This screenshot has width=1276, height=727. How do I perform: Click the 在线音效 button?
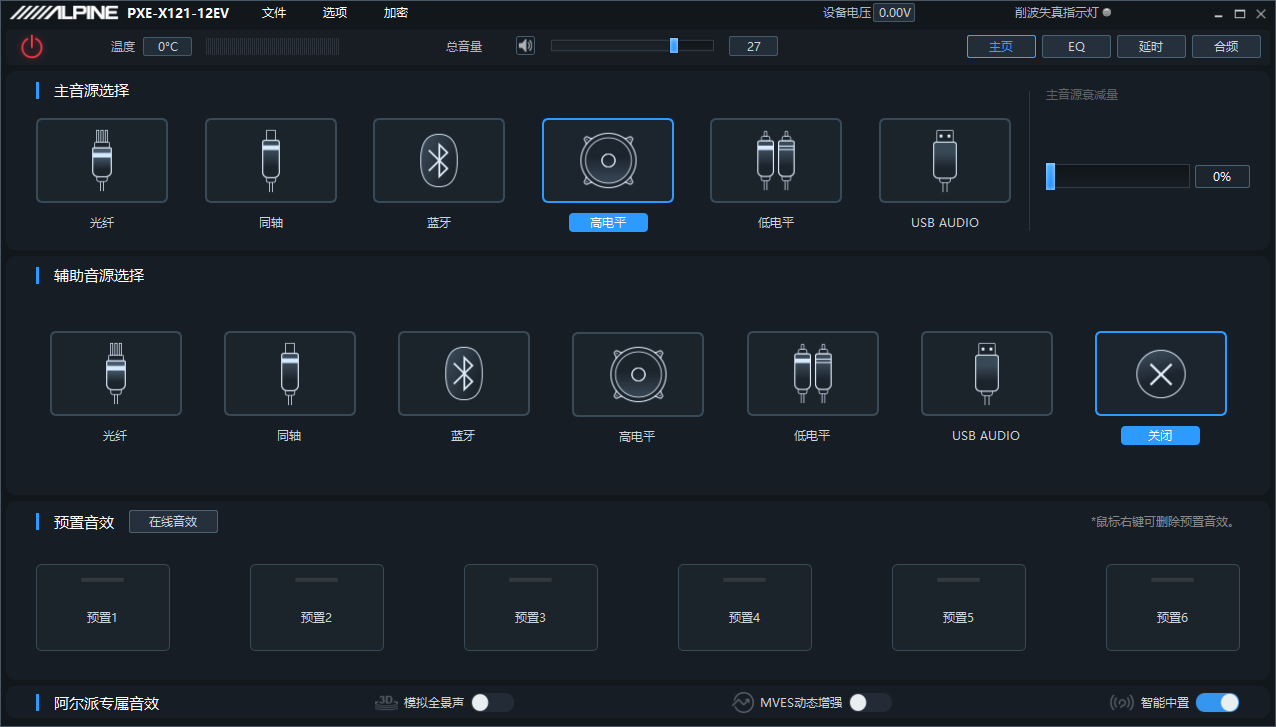[x=173, y=521]
